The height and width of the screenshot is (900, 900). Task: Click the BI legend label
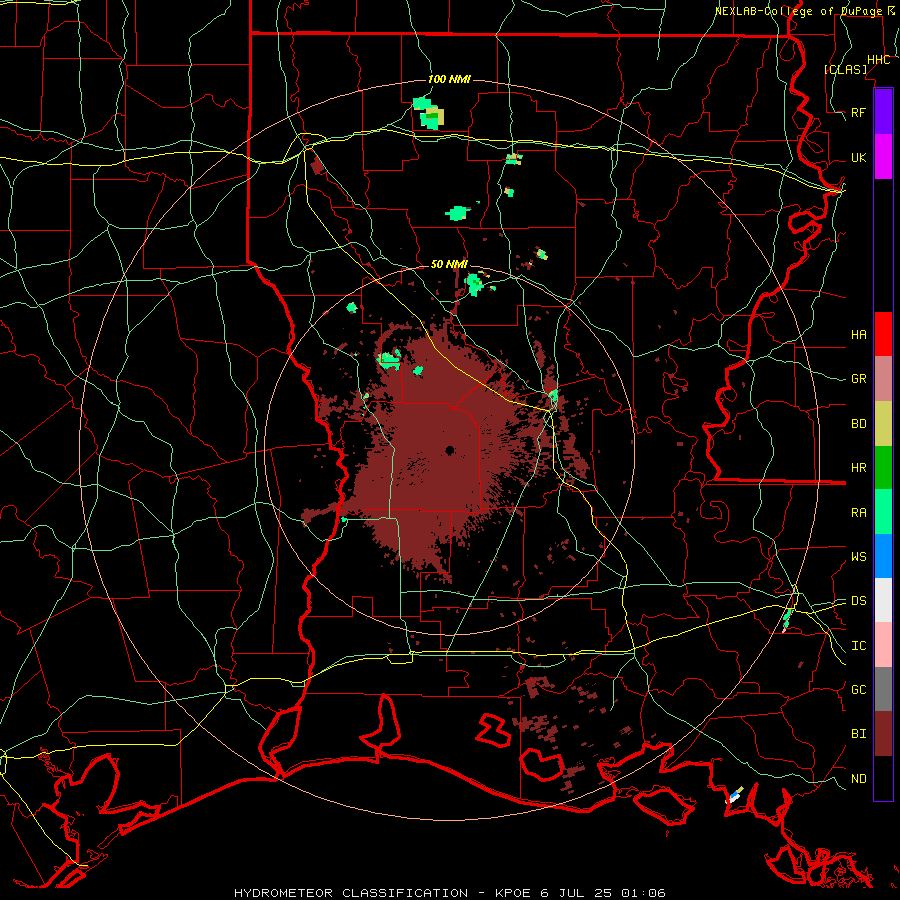pos(858,734)
